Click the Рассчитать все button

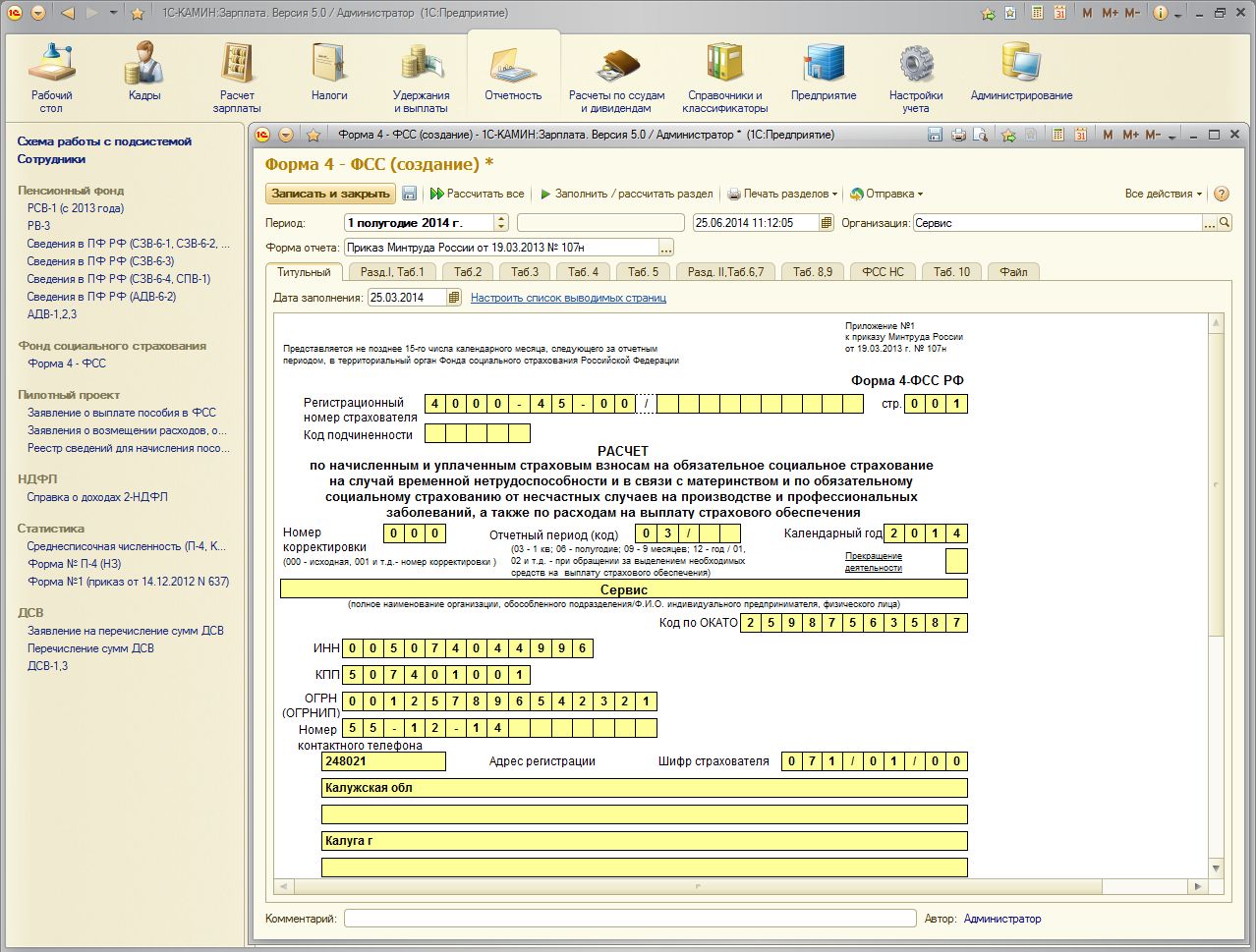click(x=478, y=194)
